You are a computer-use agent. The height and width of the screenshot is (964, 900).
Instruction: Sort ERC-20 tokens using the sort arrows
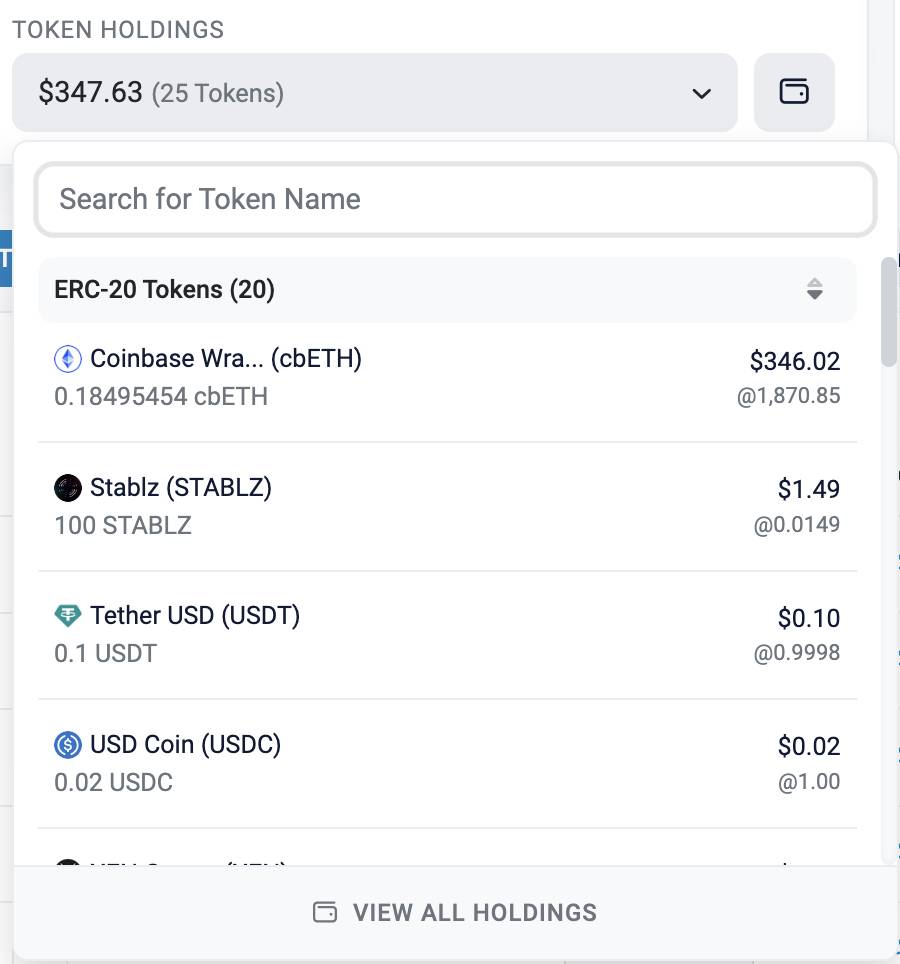815,289
